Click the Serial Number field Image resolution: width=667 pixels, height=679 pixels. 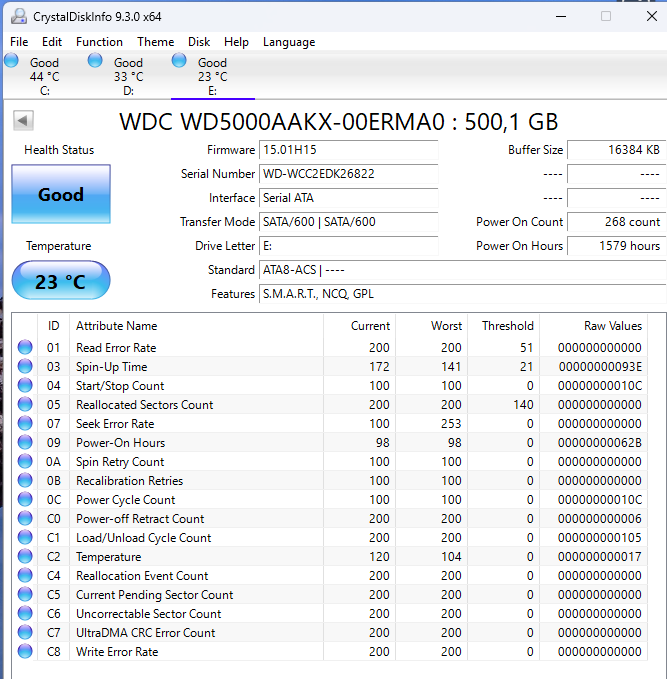click(347, 174)
